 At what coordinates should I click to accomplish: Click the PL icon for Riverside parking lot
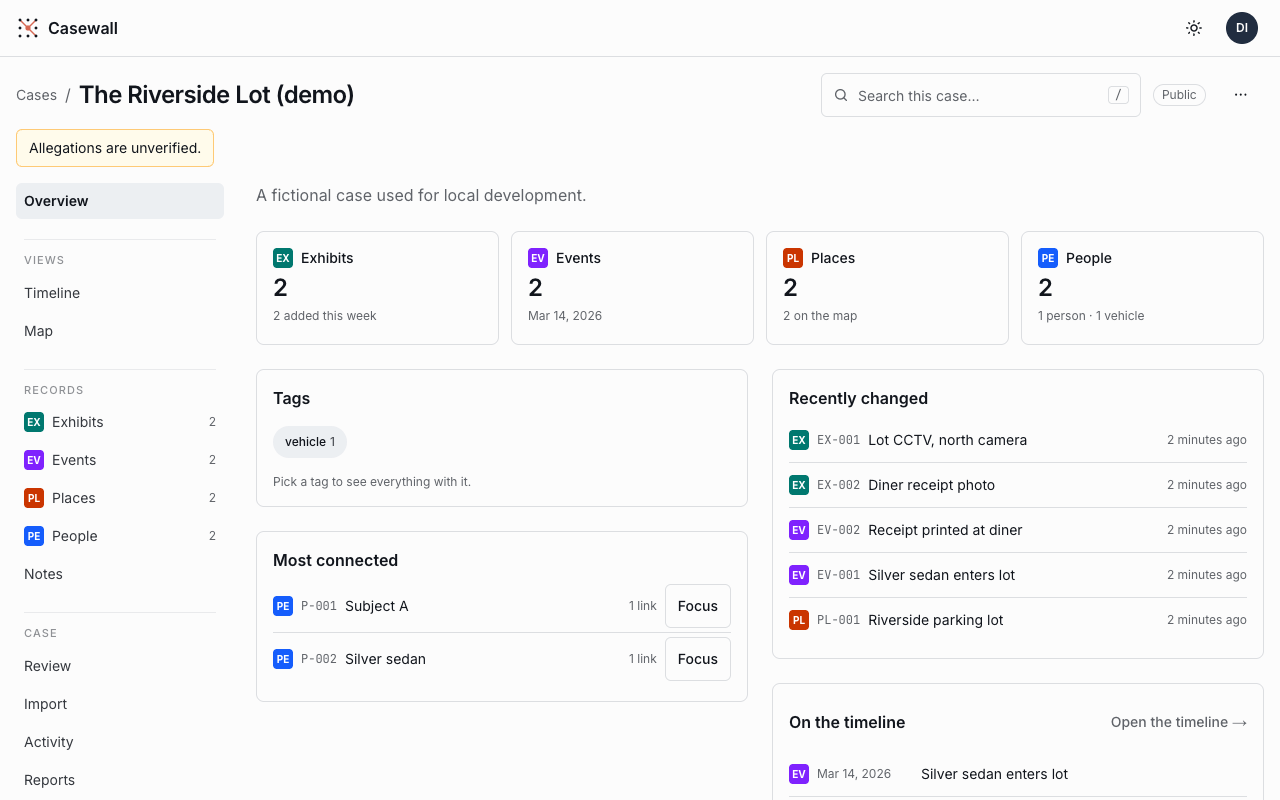coord(799,620)
